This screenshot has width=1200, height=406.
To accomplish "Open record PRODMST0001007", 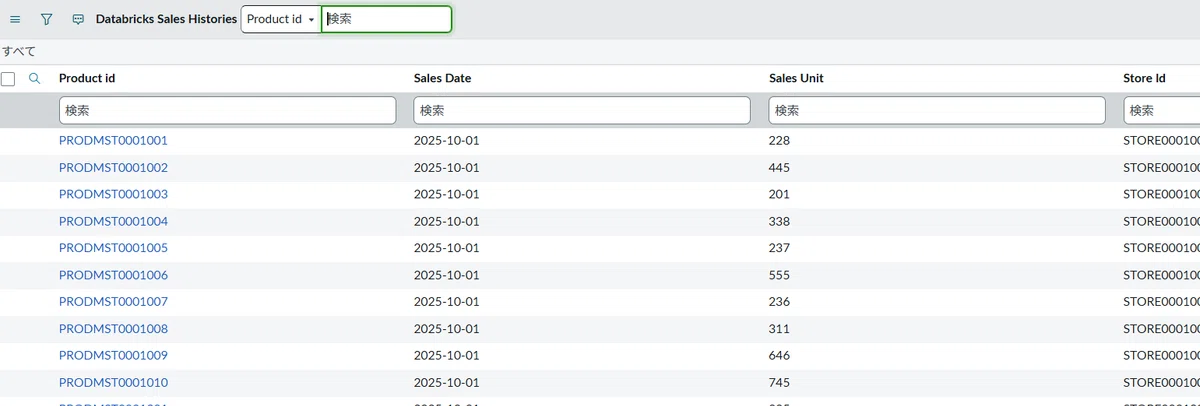I will [113, 302].
